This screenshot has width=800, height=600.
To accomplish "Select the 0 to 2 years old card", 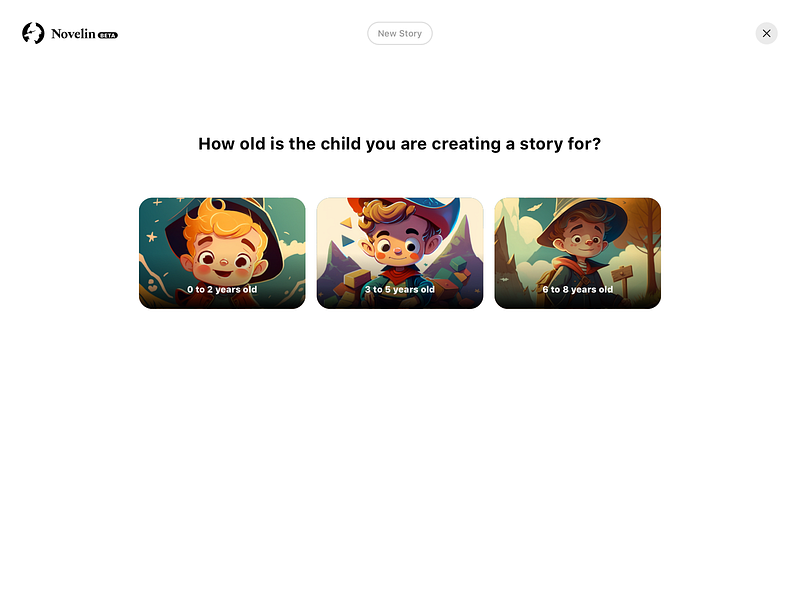I will pyautogui.click(x=222, y=253).
